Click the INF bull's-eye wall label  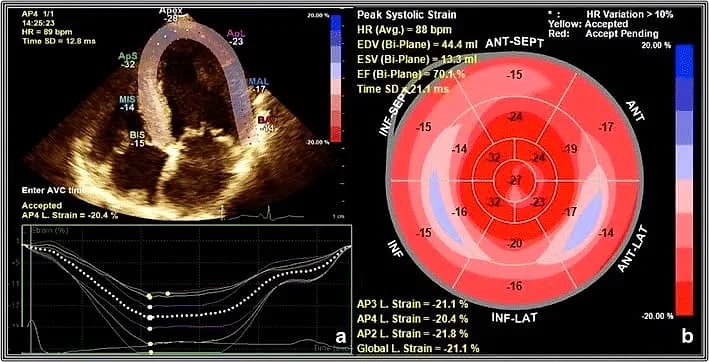[395, 249]
